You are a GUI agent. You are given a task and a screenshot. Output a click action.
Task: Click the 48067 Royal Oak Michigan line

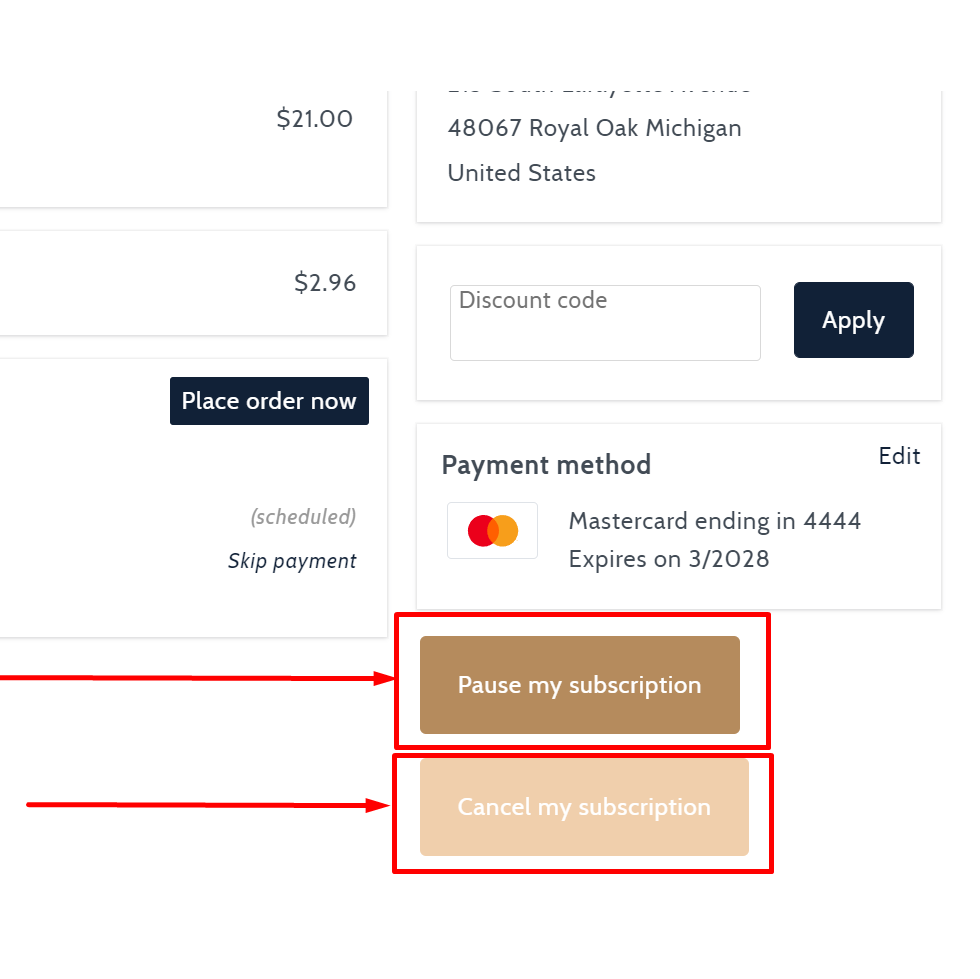594,128
